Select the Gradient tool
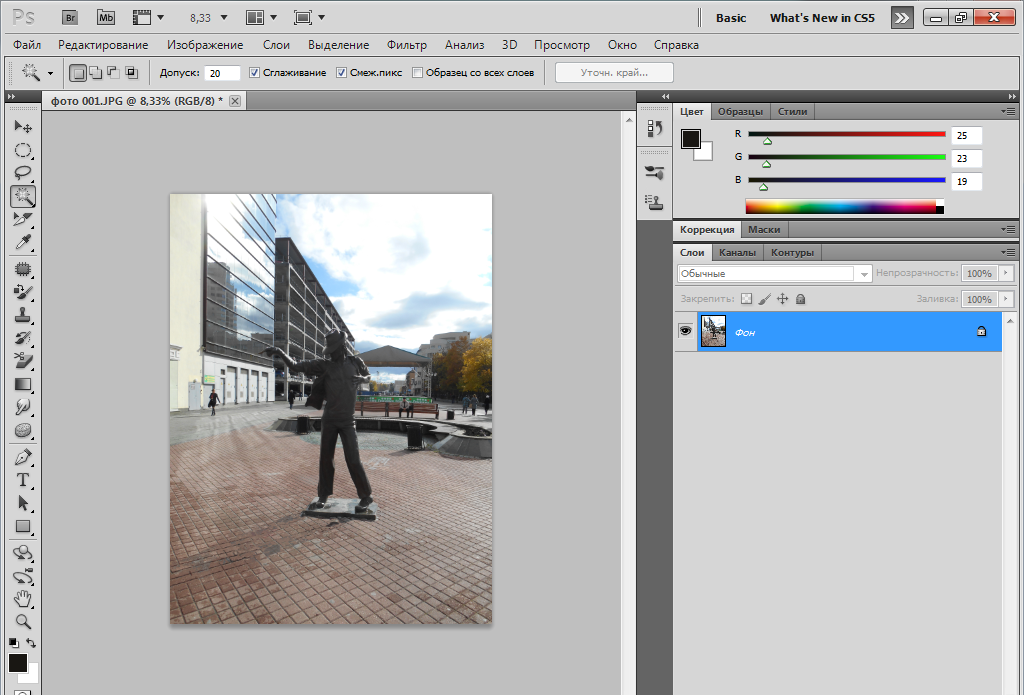The height and width of the screenshot is (695, 1024). [x=23, y=385]
